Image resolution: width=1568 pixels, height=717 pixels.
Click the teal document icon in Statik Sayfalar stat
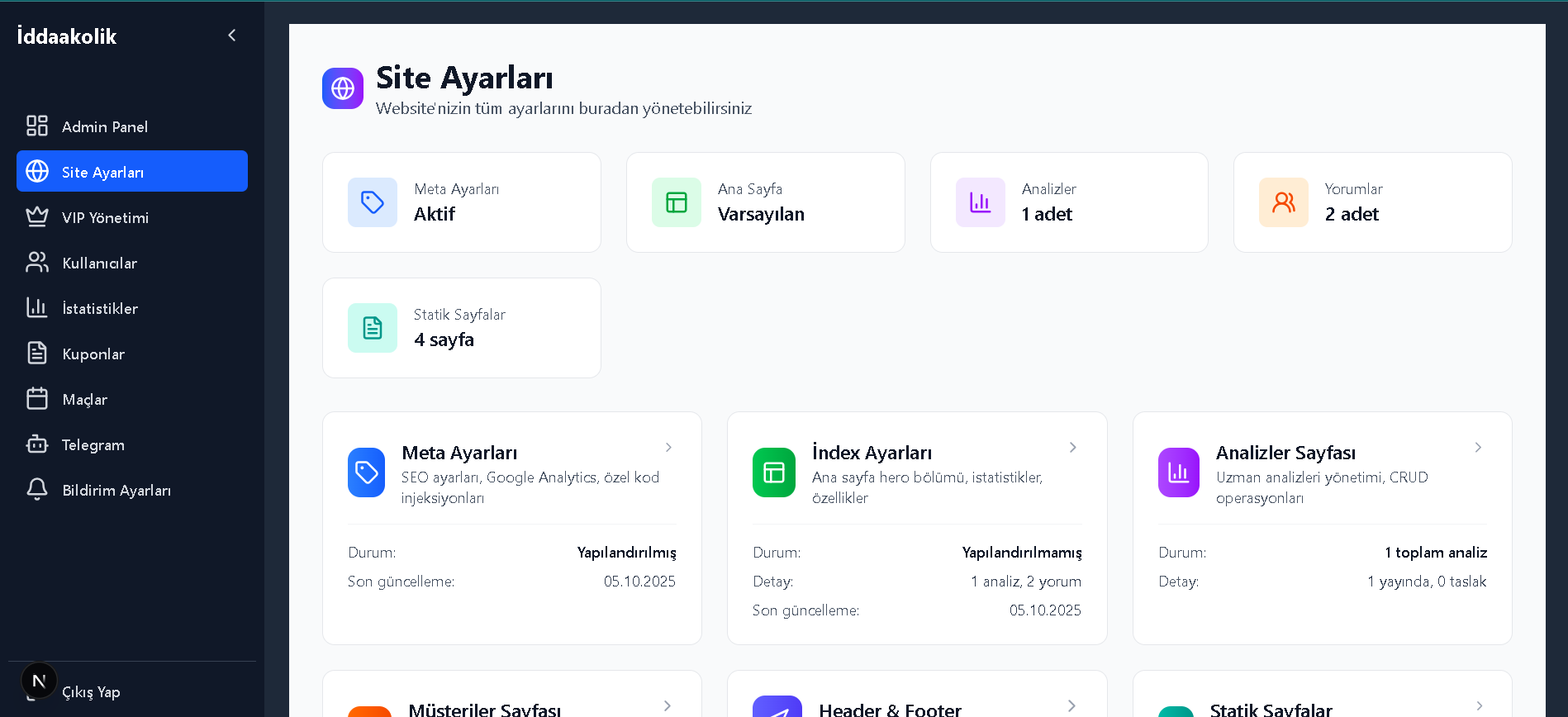click(x=373, y=328)
